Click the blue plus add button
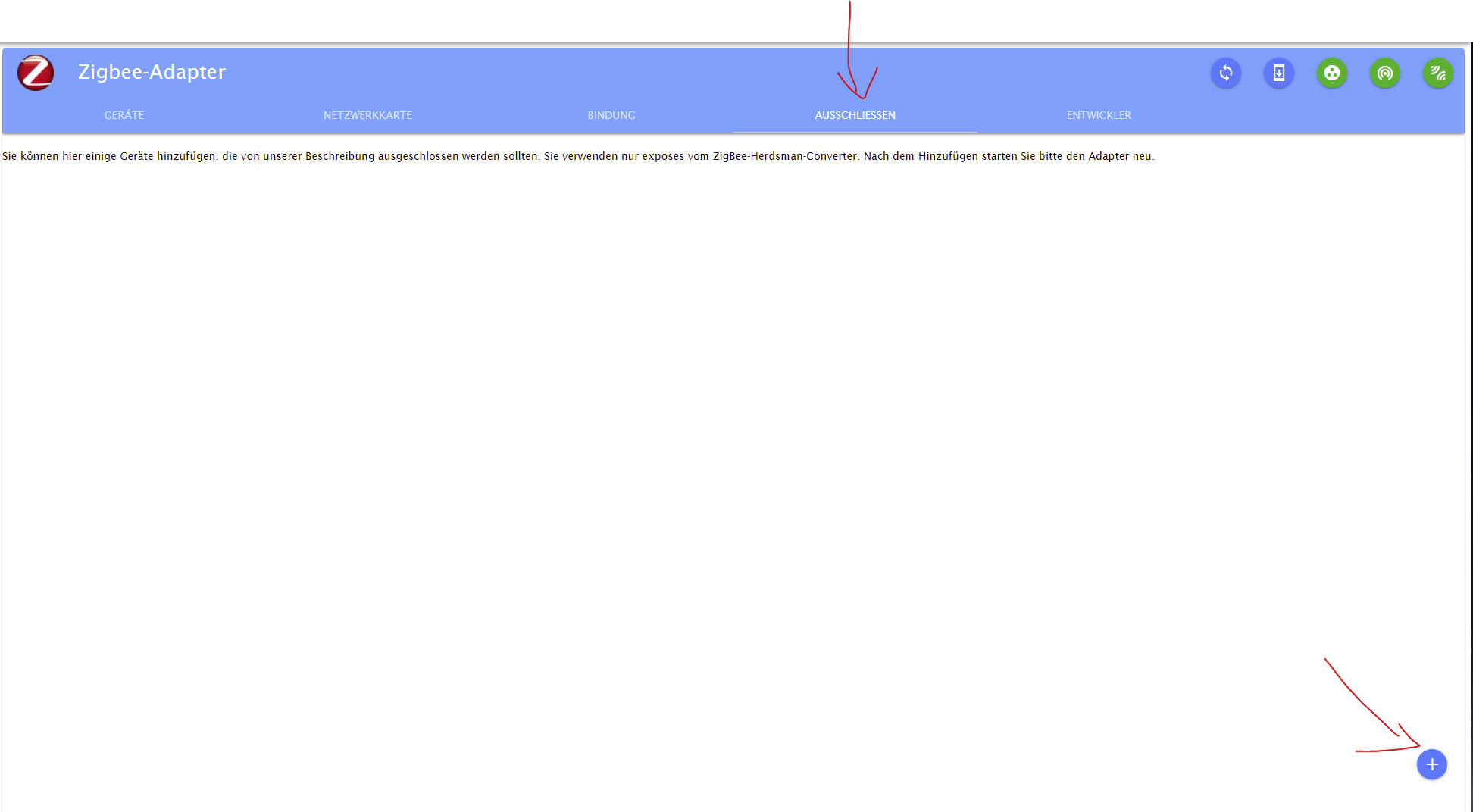Screen dimensions: 1473x812 tap(1431, 764)
